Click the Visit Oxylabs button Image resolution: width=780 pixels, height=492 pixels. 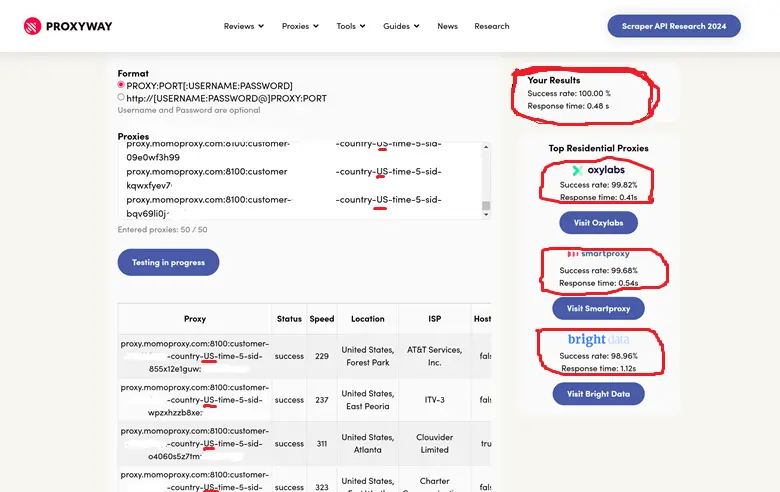(598, 222)
